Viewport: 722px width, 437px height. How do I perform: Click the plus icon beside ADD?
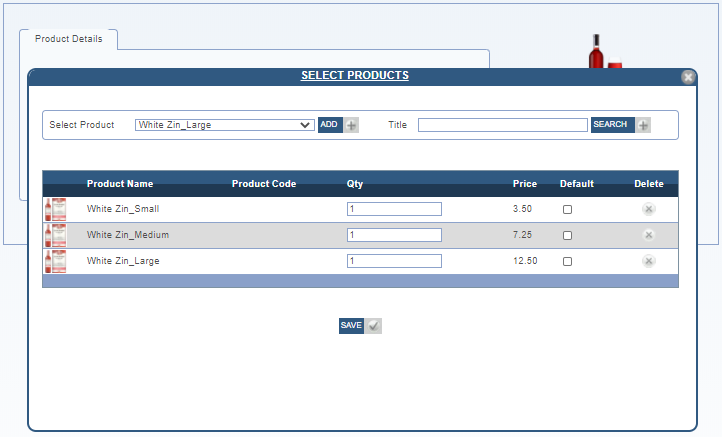pos(351,125)
